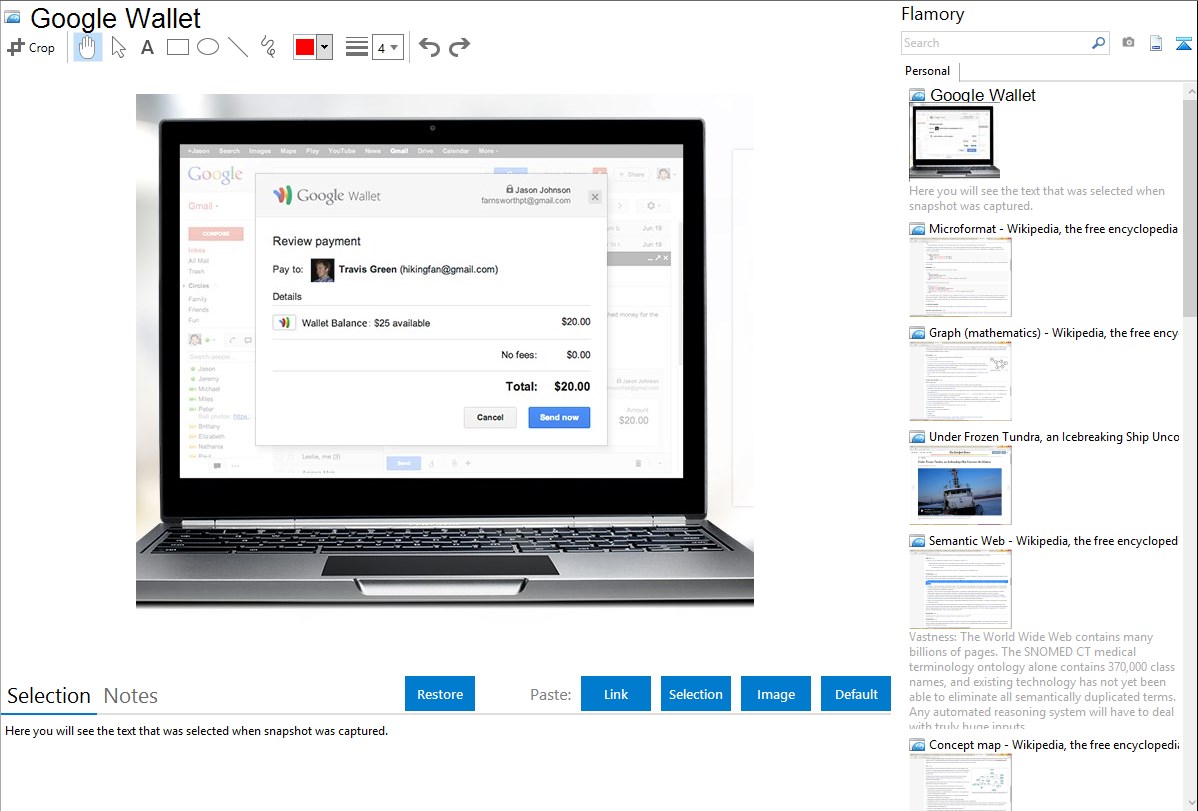Select the straight line tool
Screen dimensions: 1198x811
point(238,47)
